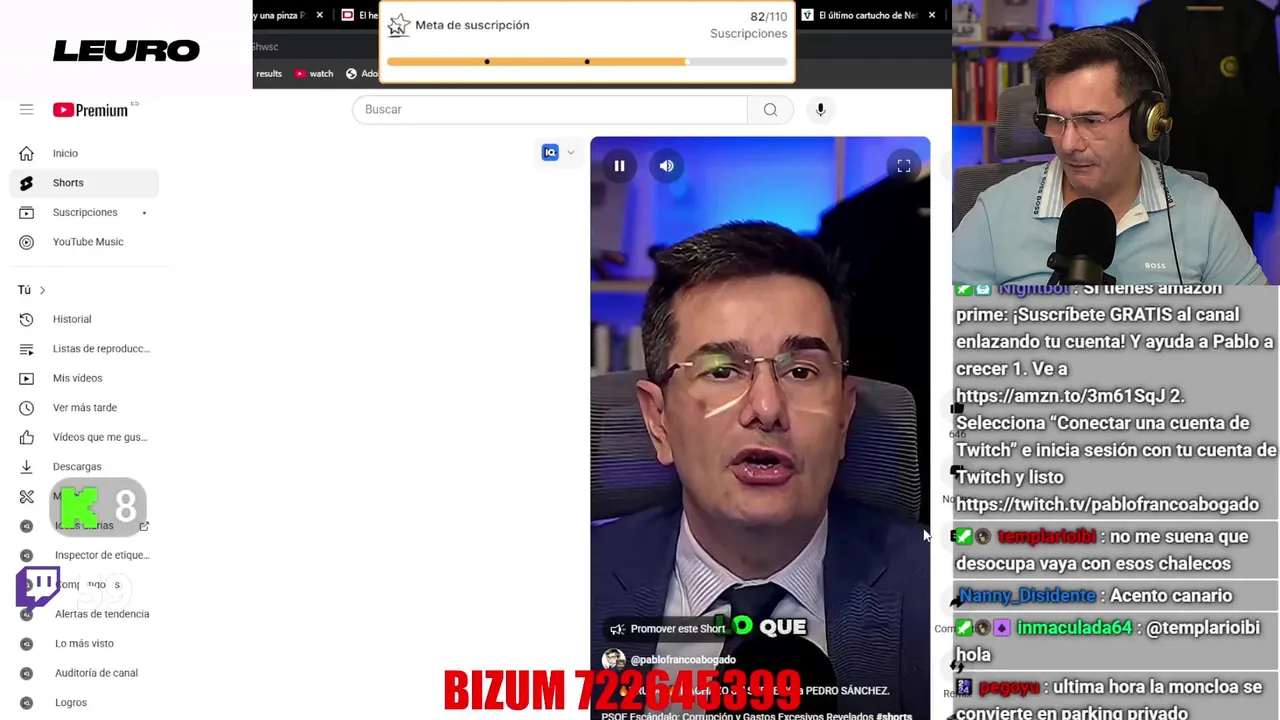Expand the Tú section chevron
The height and width of the screenshot is (720, 1280).
click(x=42, y=290)
